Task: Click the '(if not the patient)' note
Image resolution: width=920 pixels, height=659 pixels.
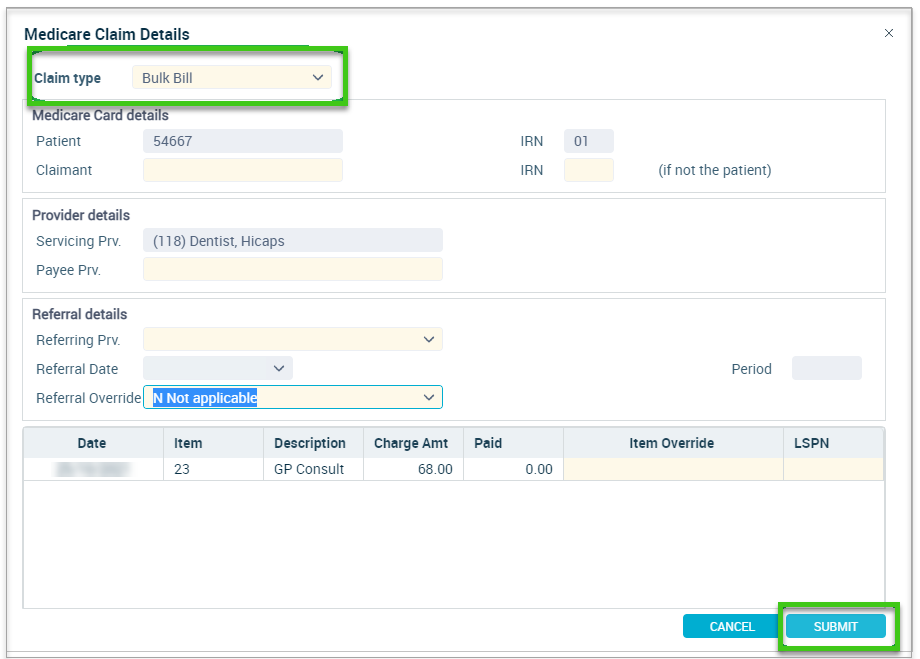Action: point(715,170)
